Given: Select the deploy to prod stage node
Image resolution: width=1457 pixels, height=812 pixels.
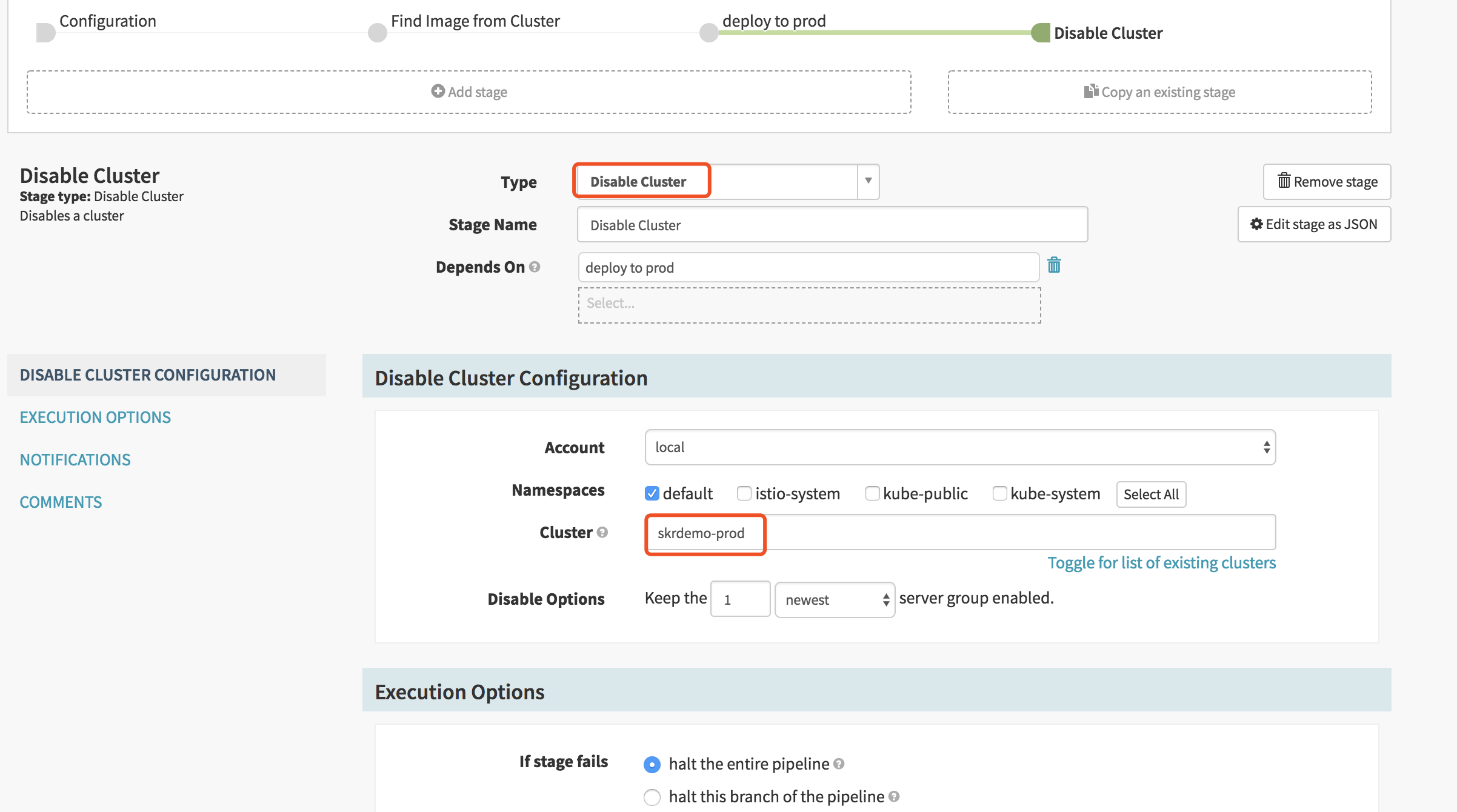Looking at the screenshot, I should [x=708, y=33].
